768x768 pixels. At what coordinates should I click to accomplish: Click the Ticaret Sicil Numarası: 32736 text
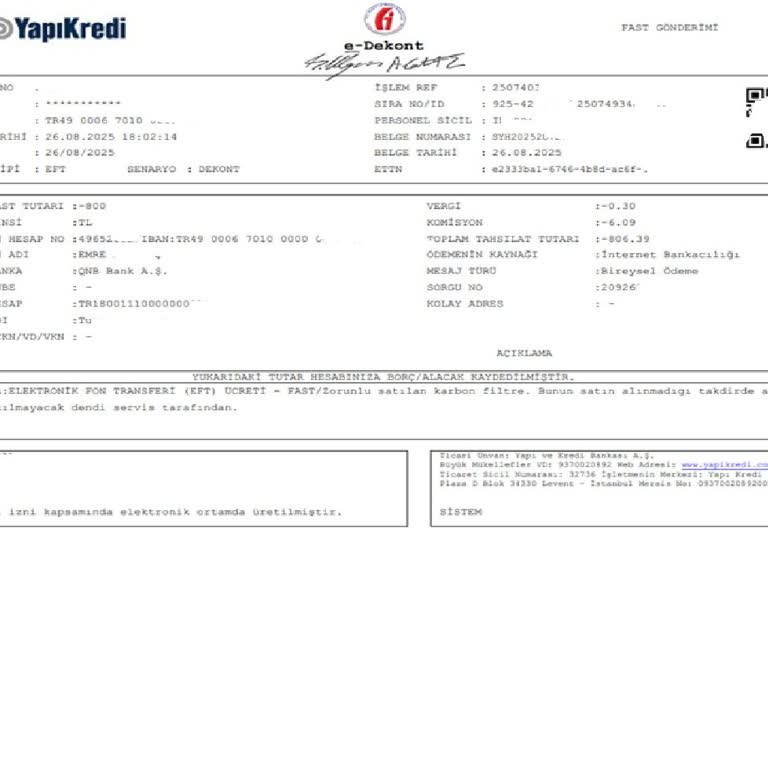518,474
